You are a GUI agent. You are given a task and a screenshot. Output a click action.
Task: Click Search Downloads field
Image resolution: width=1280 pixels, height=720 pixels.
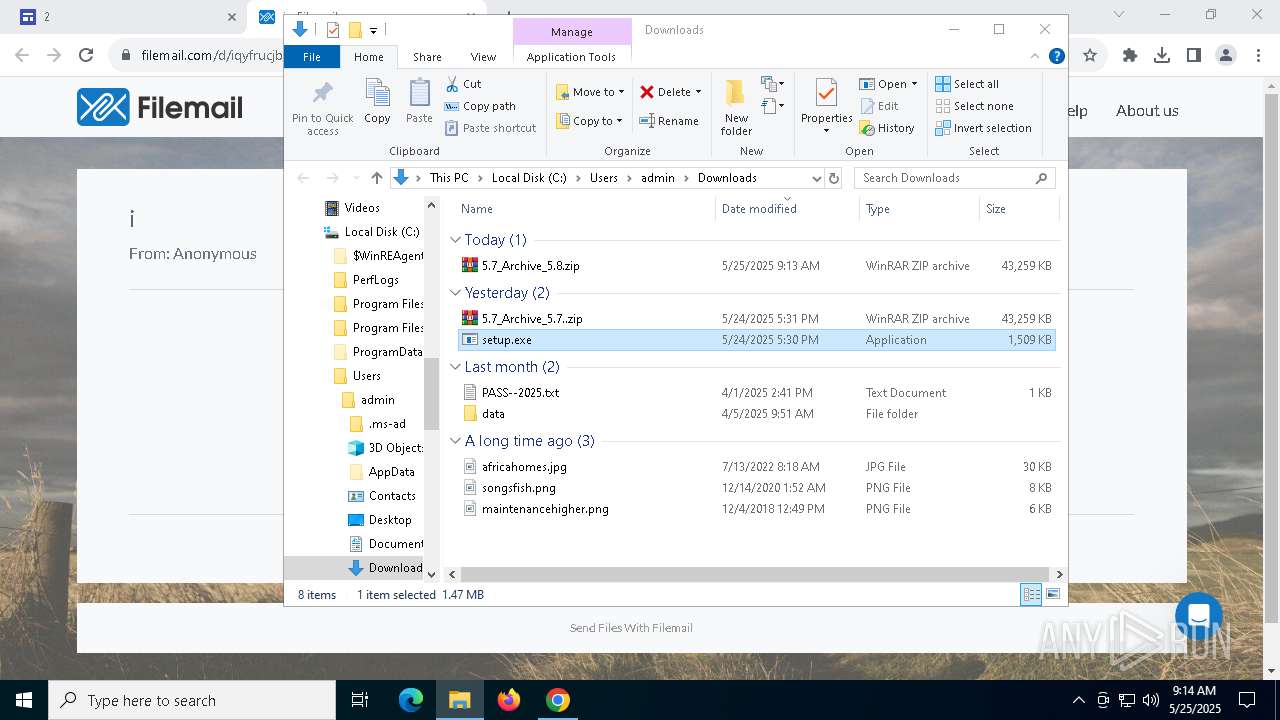point(954,178)
